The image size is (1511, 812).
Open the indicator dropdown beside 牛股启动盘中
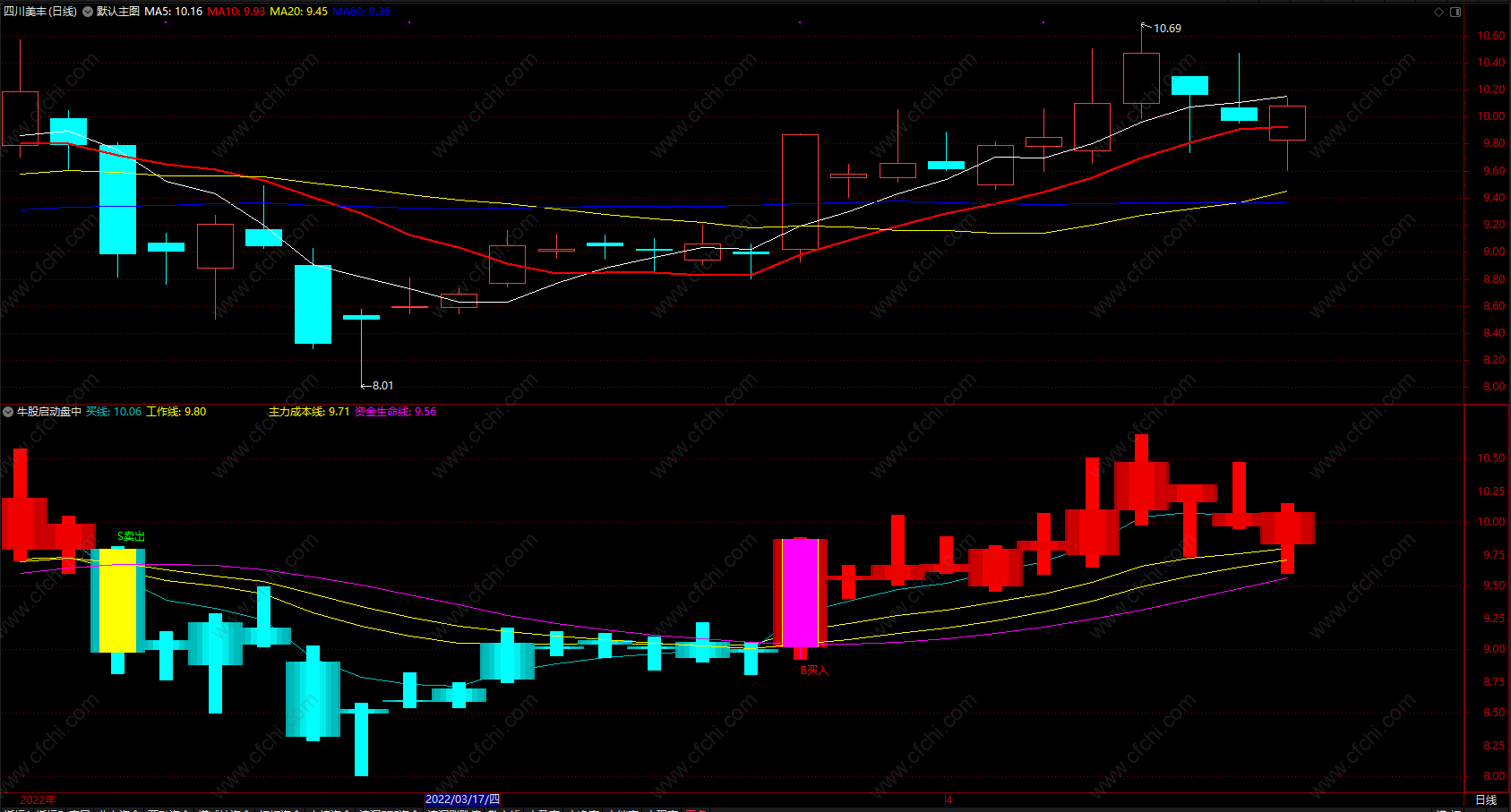8,412
